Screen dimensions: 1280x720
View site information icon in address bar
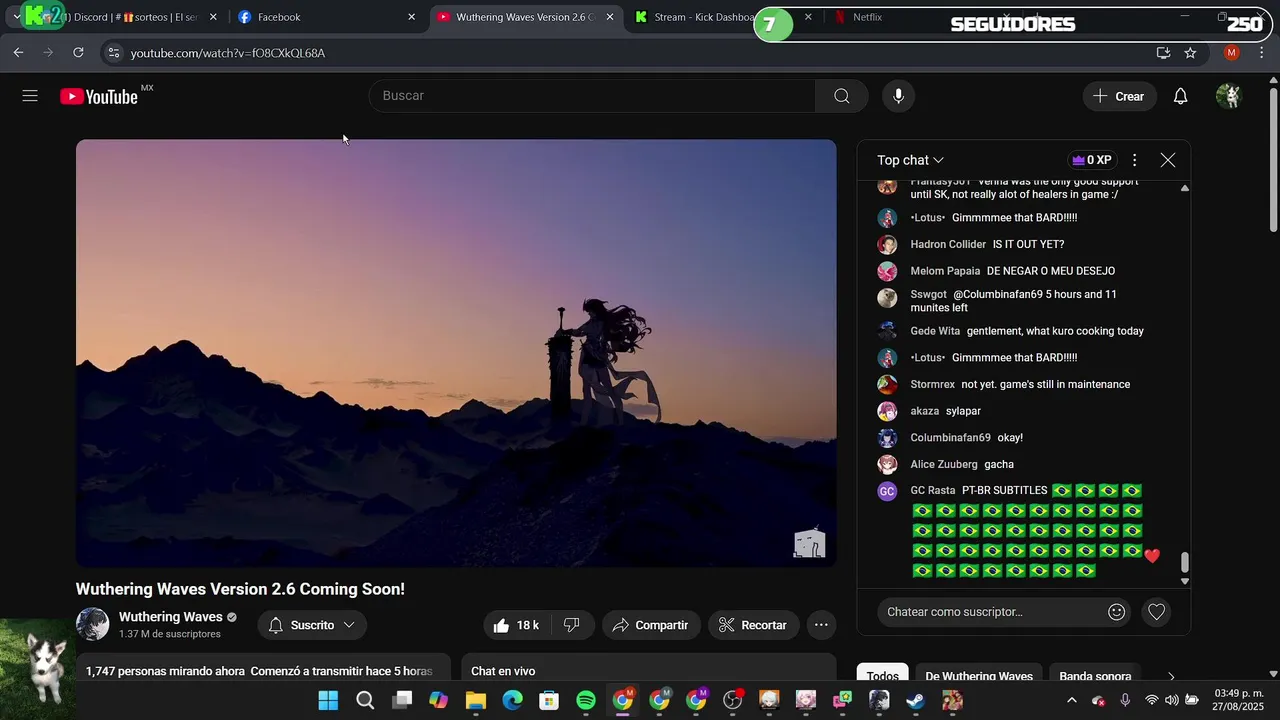click(114, 53)
